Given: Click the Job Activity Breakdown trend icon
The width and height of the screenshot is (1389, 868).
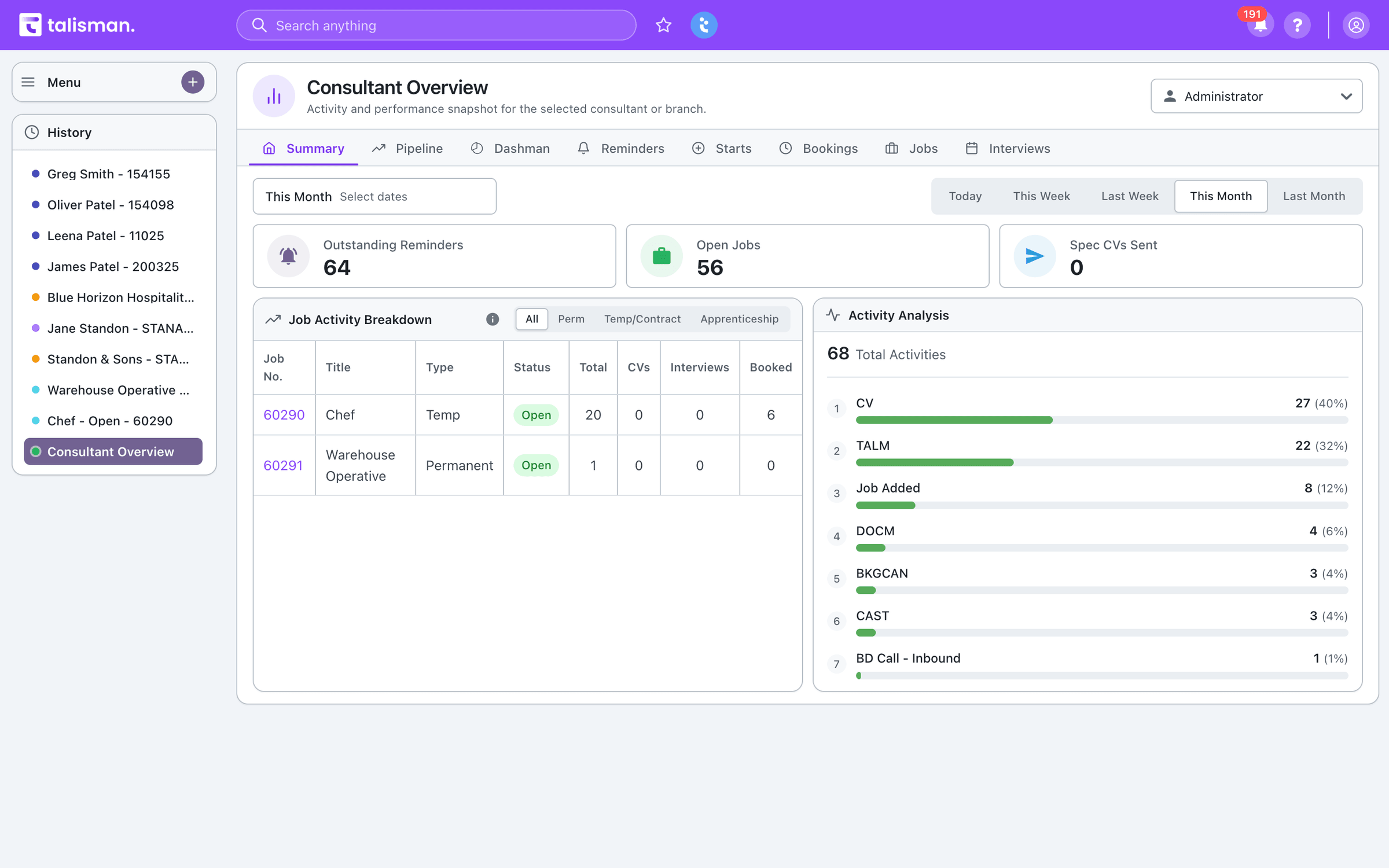Looking at the screenshot, I should pos(273,319).
